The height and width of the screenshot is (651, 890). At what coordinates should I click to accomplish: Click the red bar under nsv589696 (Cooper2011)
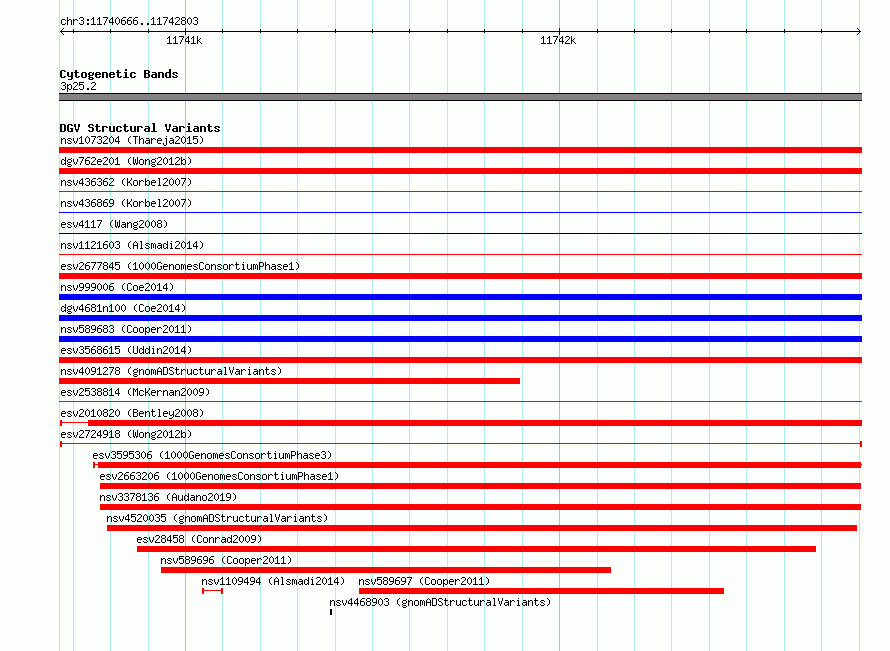(x=386, y=570)
